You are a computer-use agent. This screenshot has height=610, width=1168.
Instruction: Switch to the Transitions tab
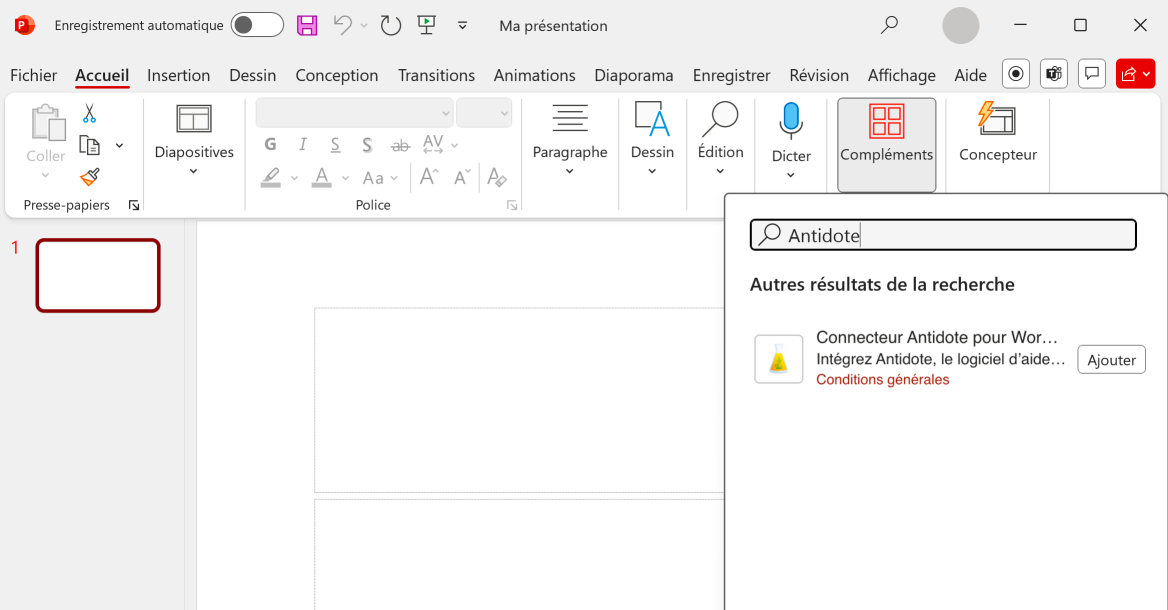pos(436,75)
